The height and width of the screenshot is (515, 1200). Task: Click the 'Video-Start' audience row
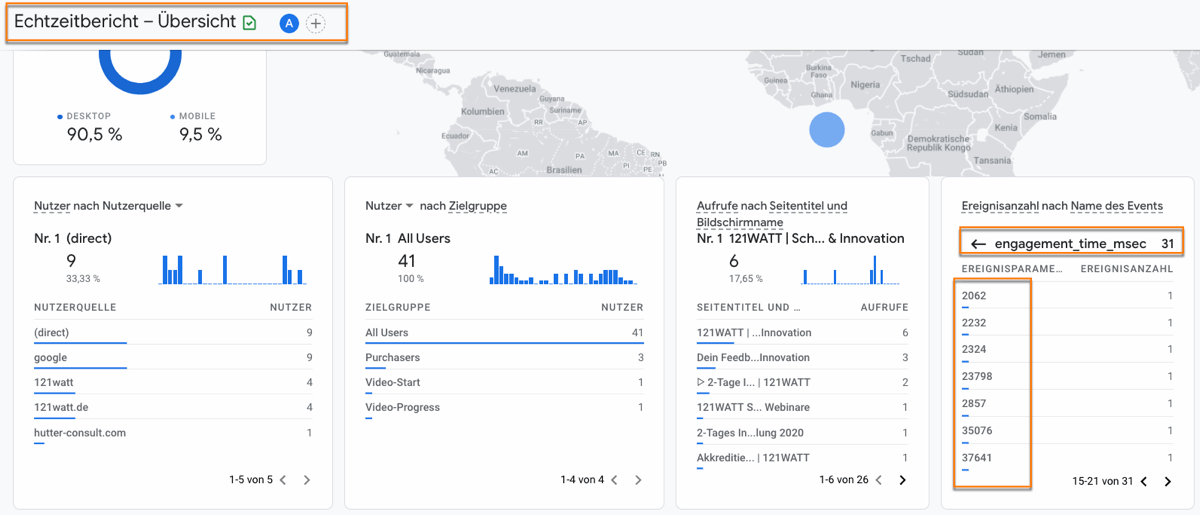[x=393, y=382]
